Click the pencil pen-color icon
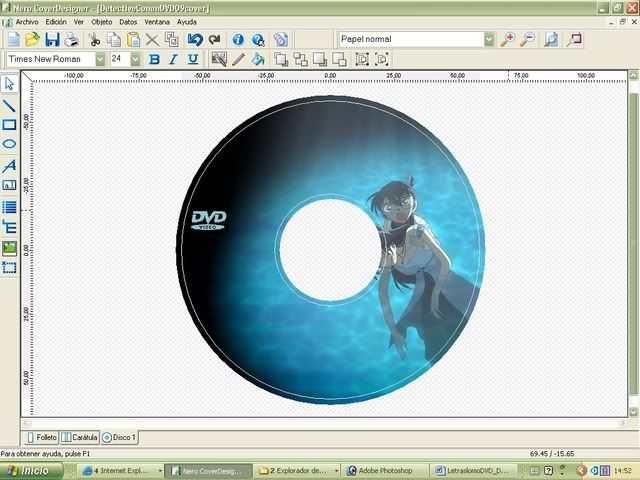 click(238, 59)
